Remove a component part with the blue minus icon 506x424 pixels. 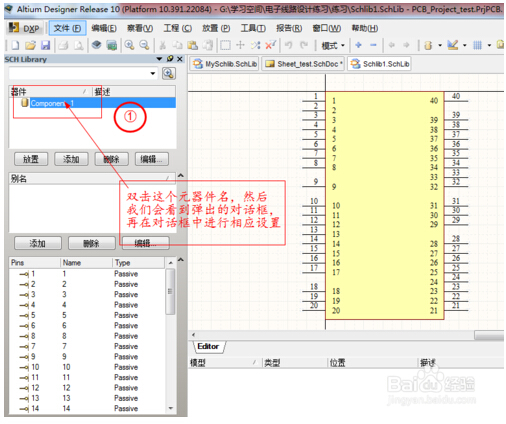tap(373, 45)
